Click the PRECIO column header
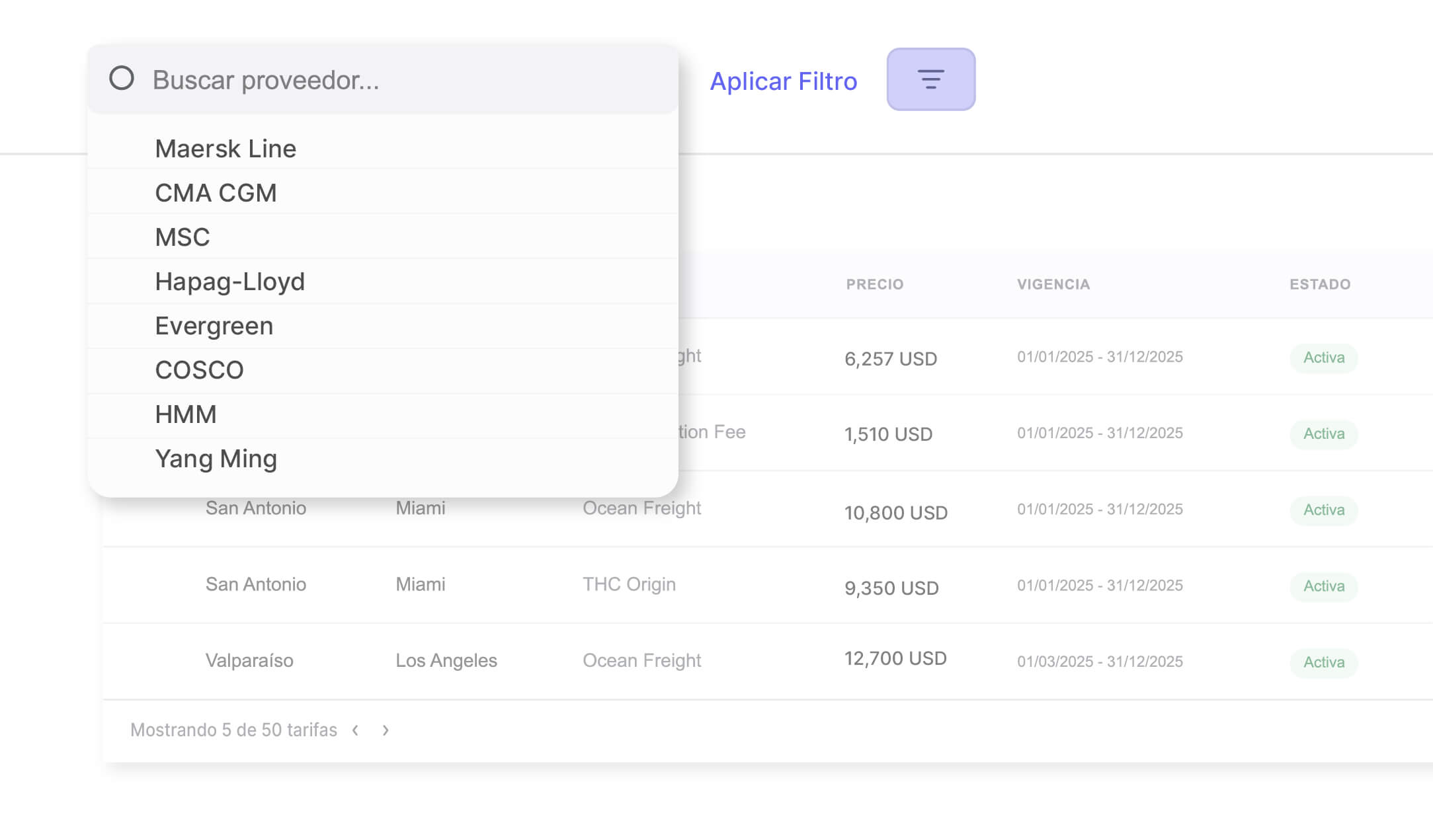 pyautogui.click(x=874, y=284)
